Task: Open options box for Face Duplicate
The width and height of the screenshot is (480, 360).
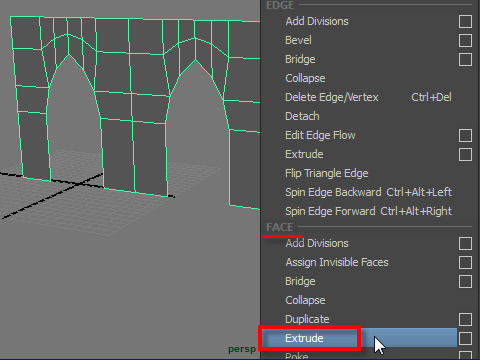Action: coord(465,319)
